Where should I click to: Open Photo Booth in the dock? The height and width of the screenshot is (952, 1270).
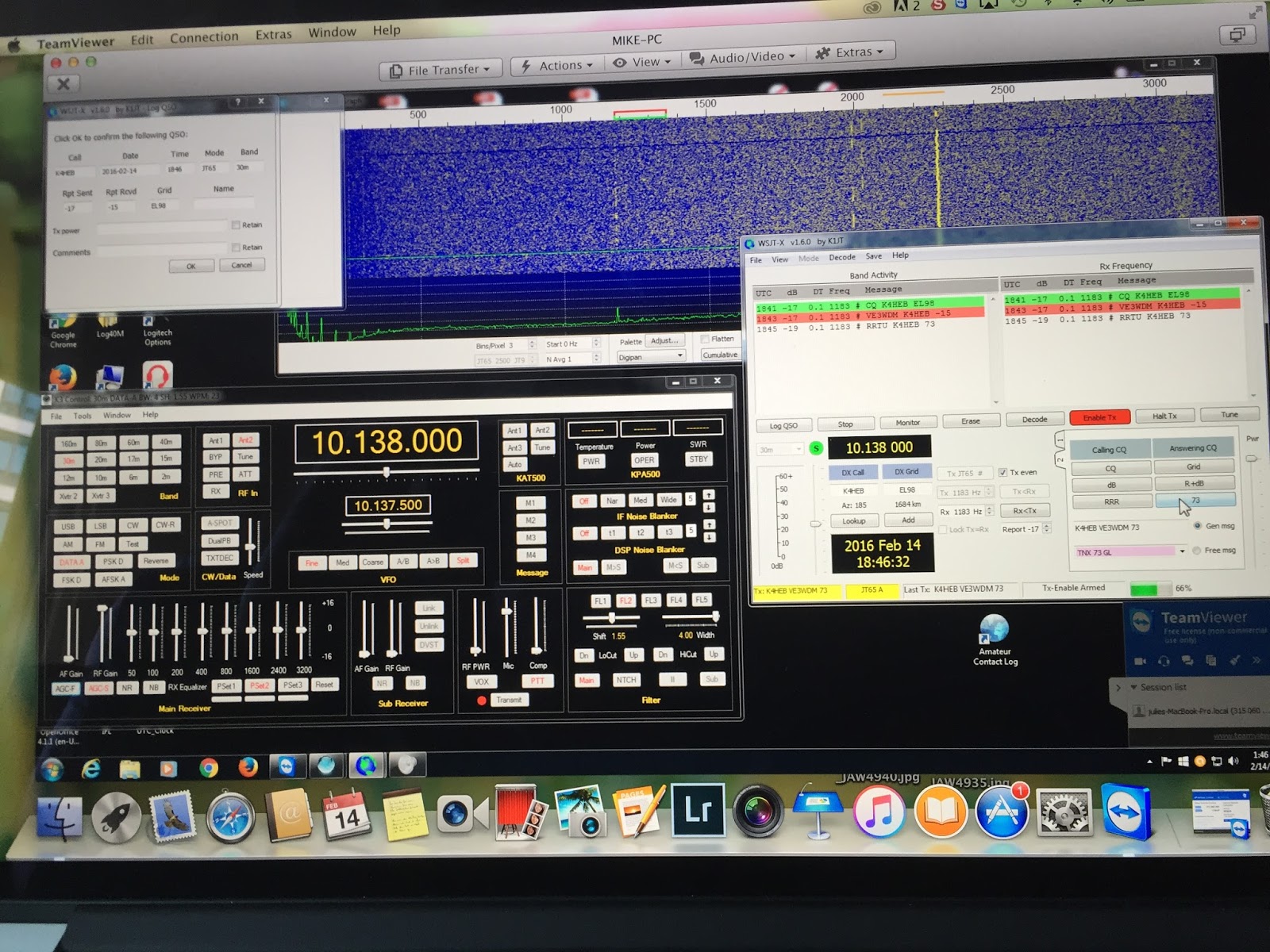click(x=519, y=812)
